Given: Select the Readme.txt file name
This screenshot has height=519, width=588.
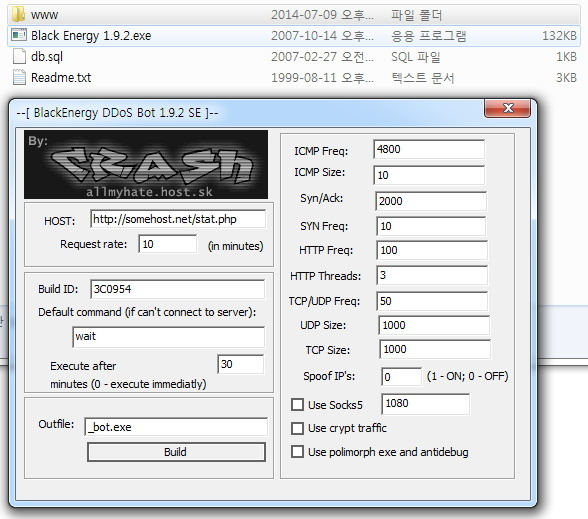Looking at the screenshot, I should click(61, 78).
